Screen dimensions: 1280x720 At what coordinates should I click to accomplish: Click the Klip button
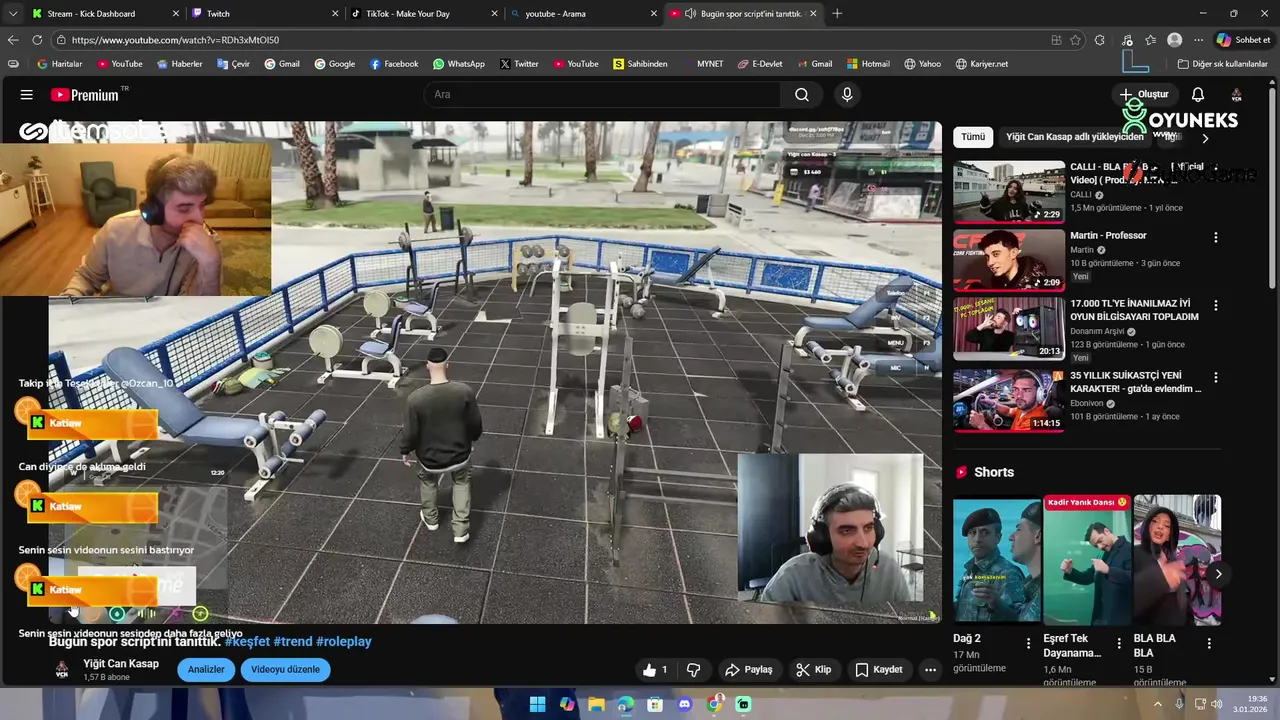click(x=813, y=670)
